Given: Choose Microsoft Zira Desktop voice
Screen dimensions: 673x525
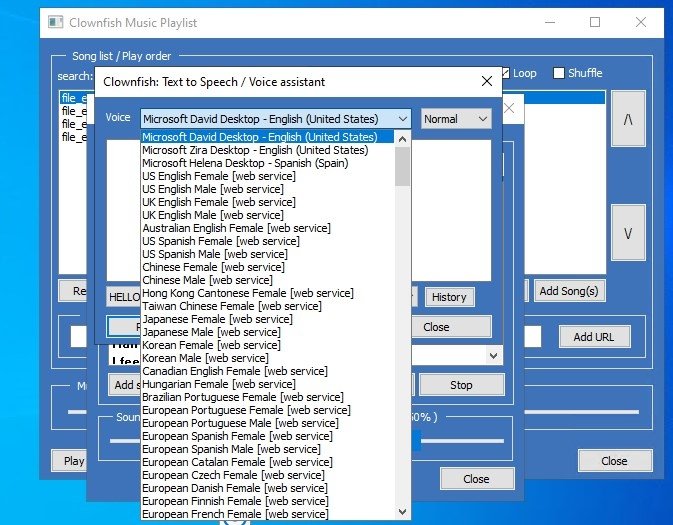Looking at the screenshot, I should coord(267,150).
